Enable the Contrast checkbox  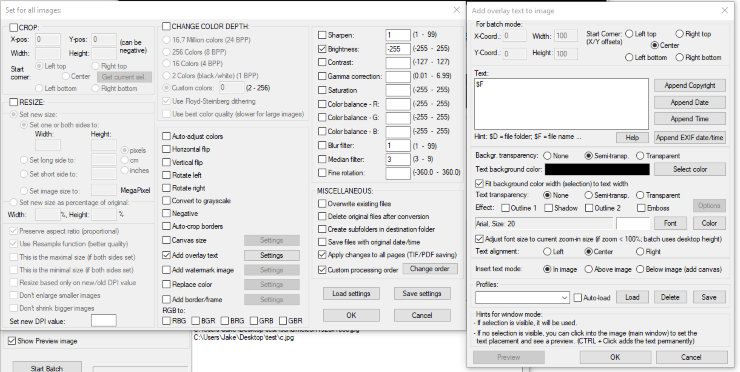pyautogui.click(x=322, y=62)
